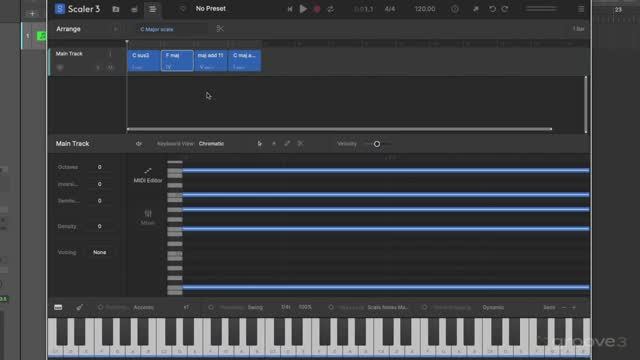Image resolution: width=640 pixels, height=360 pixels.
Task: Toggle the Keys Lock power button
Action: pos(331,307)
